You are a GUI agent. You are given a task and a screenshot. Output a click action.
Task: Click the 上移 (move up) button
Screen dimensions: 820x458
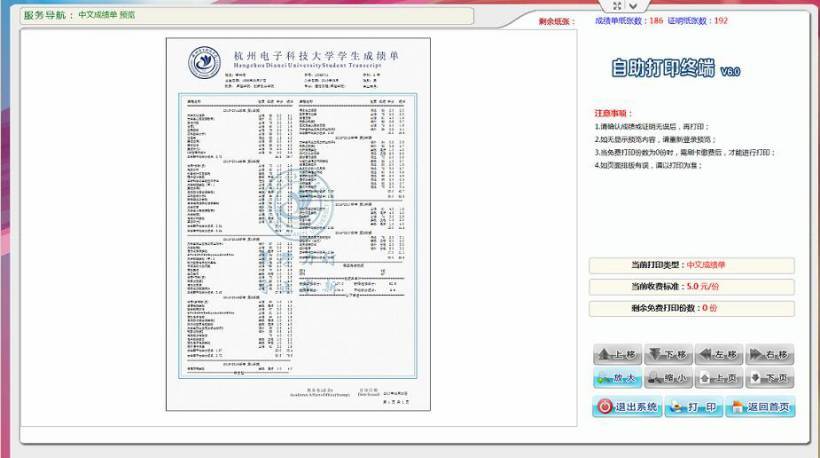click(618, 354)
